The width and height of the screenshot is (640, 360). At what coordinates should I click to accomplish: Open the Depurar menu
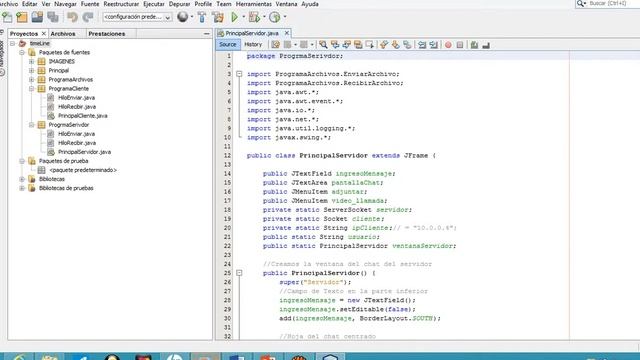tap(179, 4)
